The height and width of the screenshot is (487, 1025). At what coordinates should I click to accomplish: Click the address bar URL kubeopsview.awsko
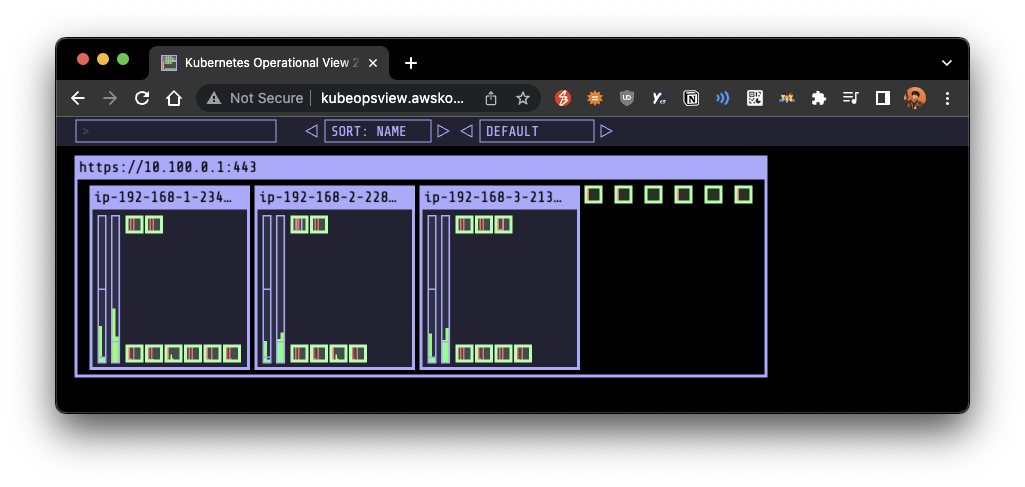pyautogui.click(x=393, y=98)
